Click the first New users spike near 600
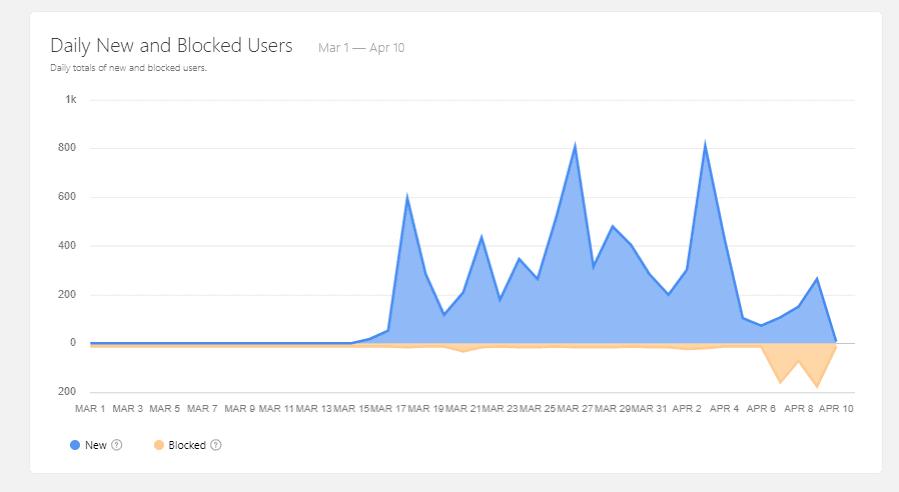Screen dimensions: 899x492 (407, 196)
